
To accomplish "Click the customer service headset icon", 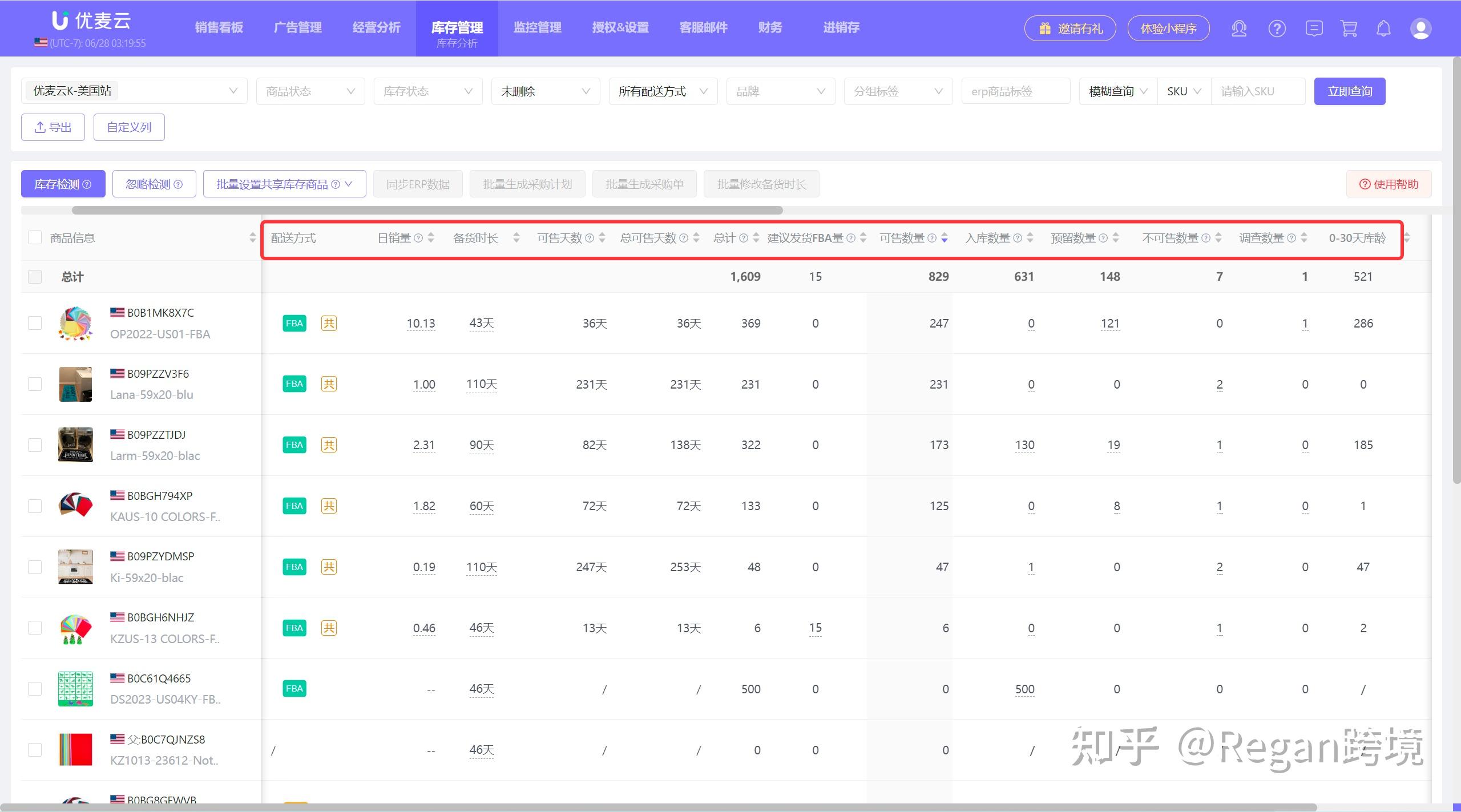I will coord(1238,29).
